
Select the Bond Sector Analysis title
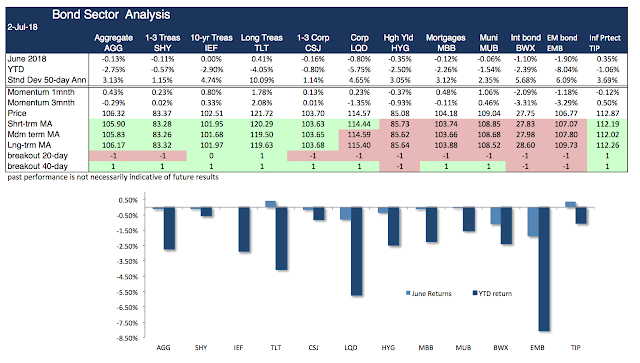[x=111, y=15]
